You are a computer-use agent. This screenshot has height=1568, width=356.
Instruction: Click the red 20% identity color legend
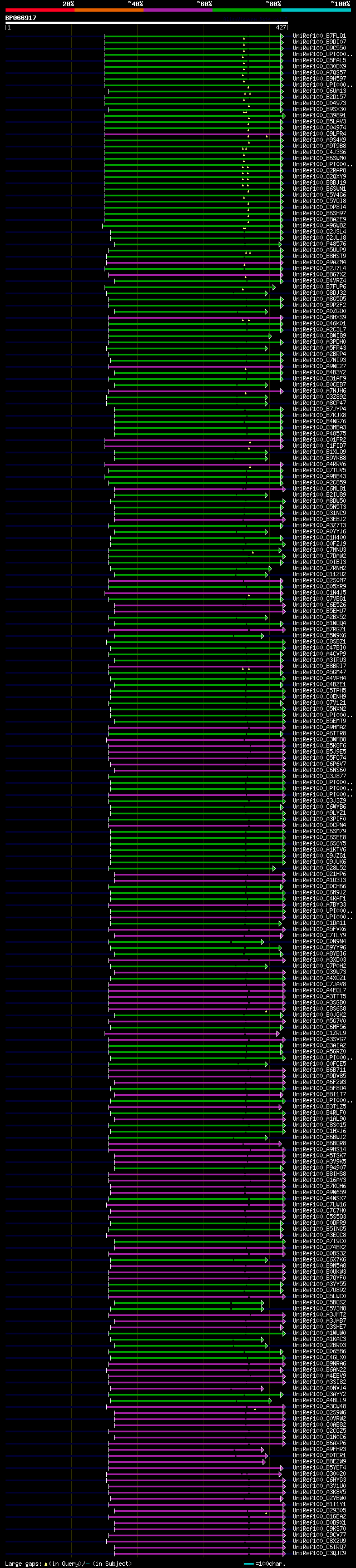[x=40, y=10]
